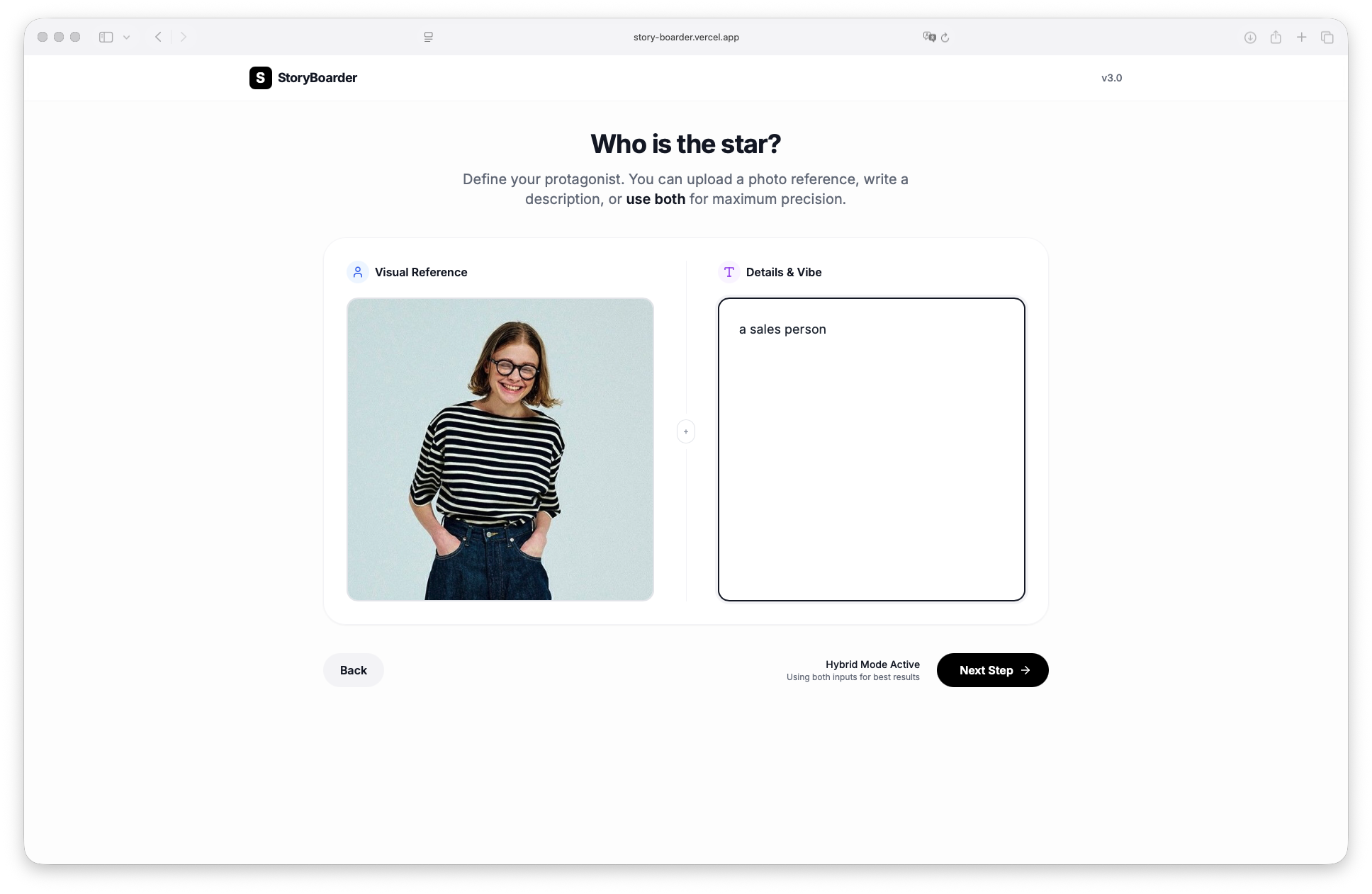Image resolution: width=1372 pixels, height=894 pixels.
Task: Click the plus divider icon between panels
Action: pos(686,431)
